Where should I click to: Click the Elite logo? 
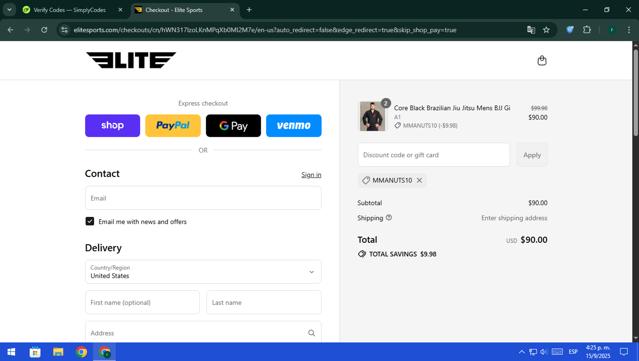click(131, 60)
